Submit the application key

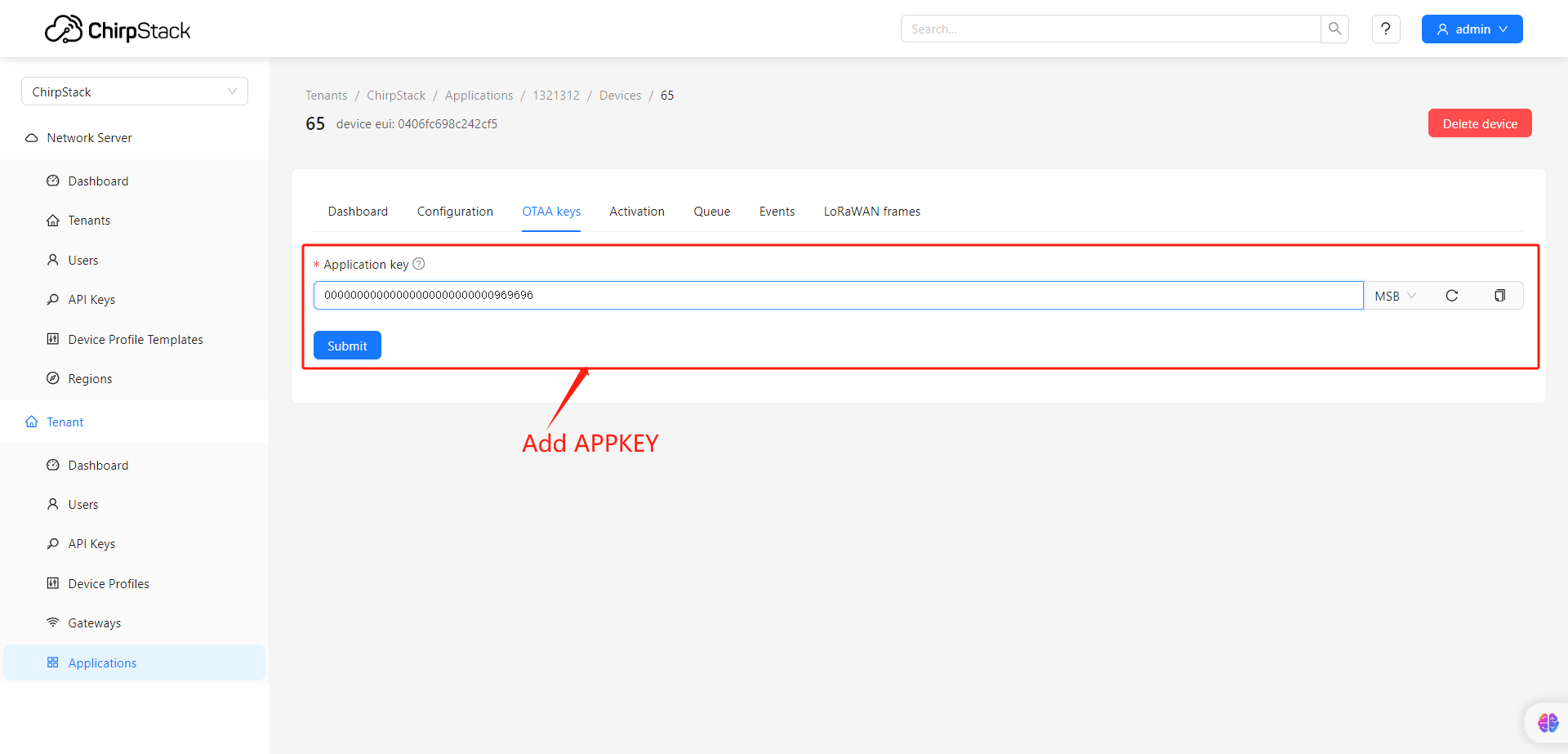[x=347, y=346]
